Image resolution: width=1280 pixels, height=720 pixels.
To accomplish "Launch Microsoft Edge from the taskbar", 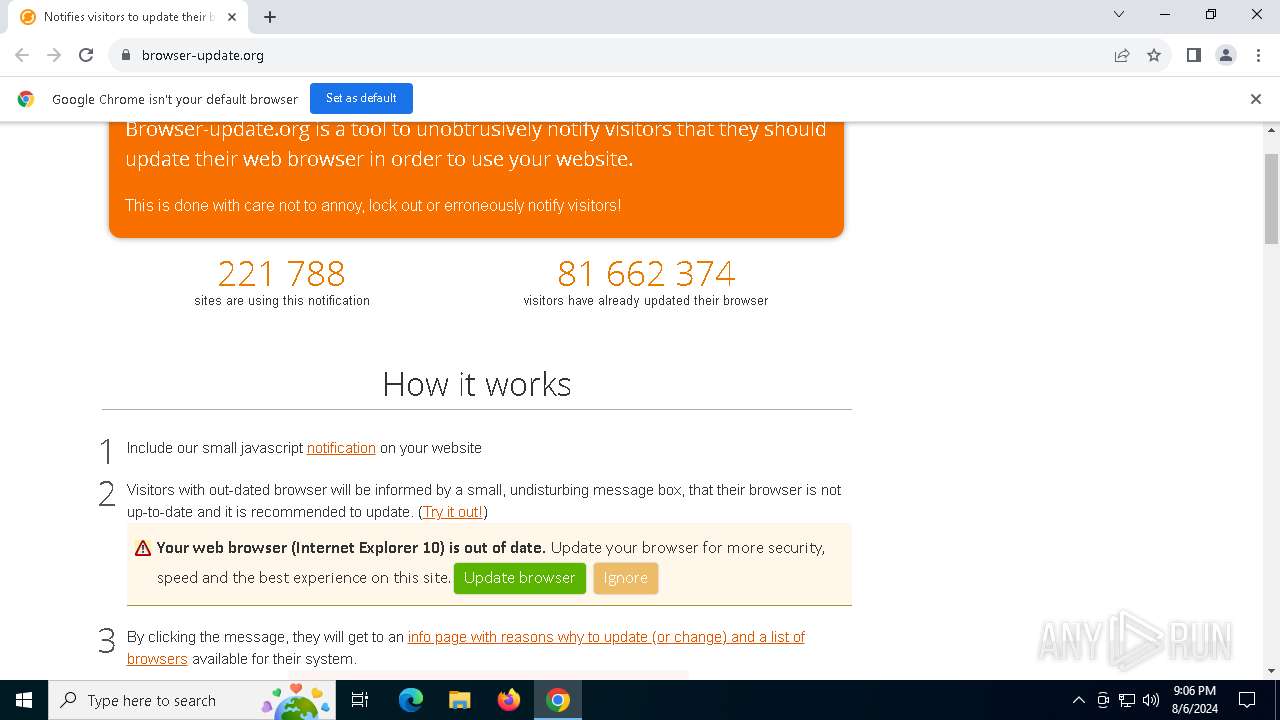I will point(411,700).
